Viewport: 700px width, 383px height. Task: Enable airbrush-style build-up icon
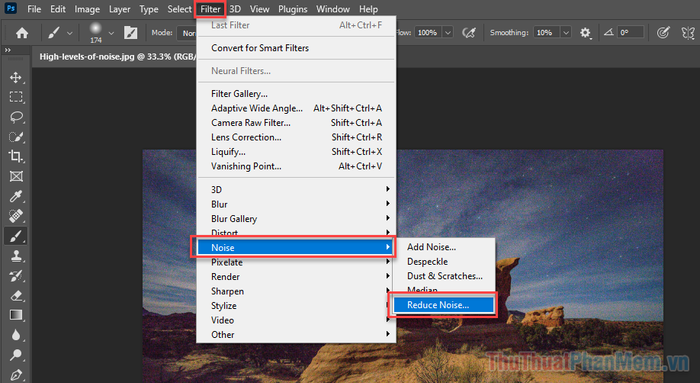(x=468, y=33)
